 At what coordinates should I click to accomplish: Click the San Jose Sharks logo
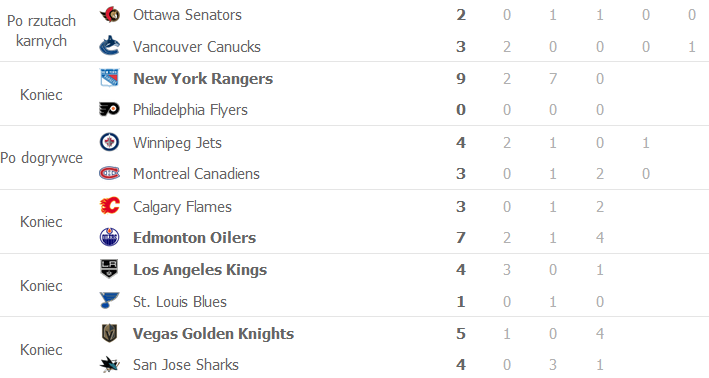109,364
